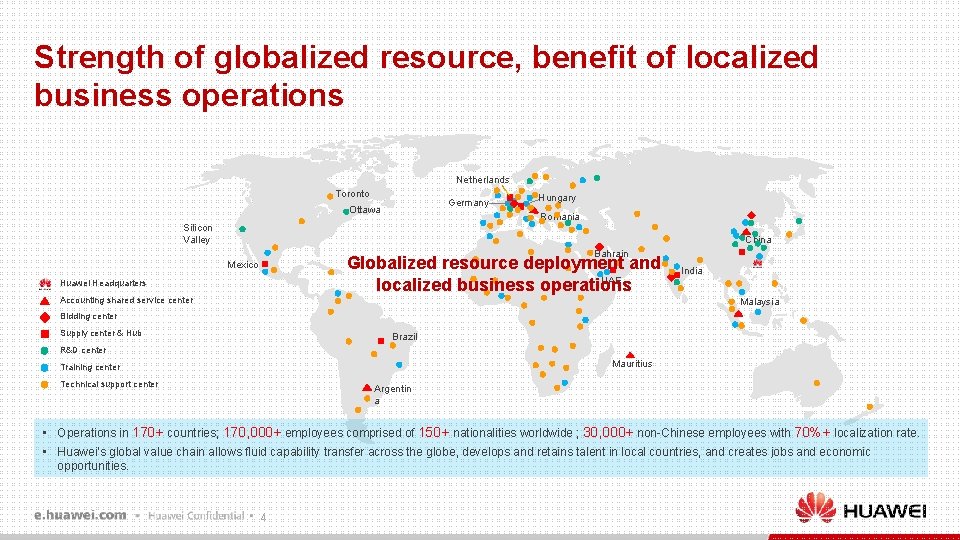This screenshot has width=960, height=540.
Task: Click the green dot at Ottawa
Action: pos(346,212)
